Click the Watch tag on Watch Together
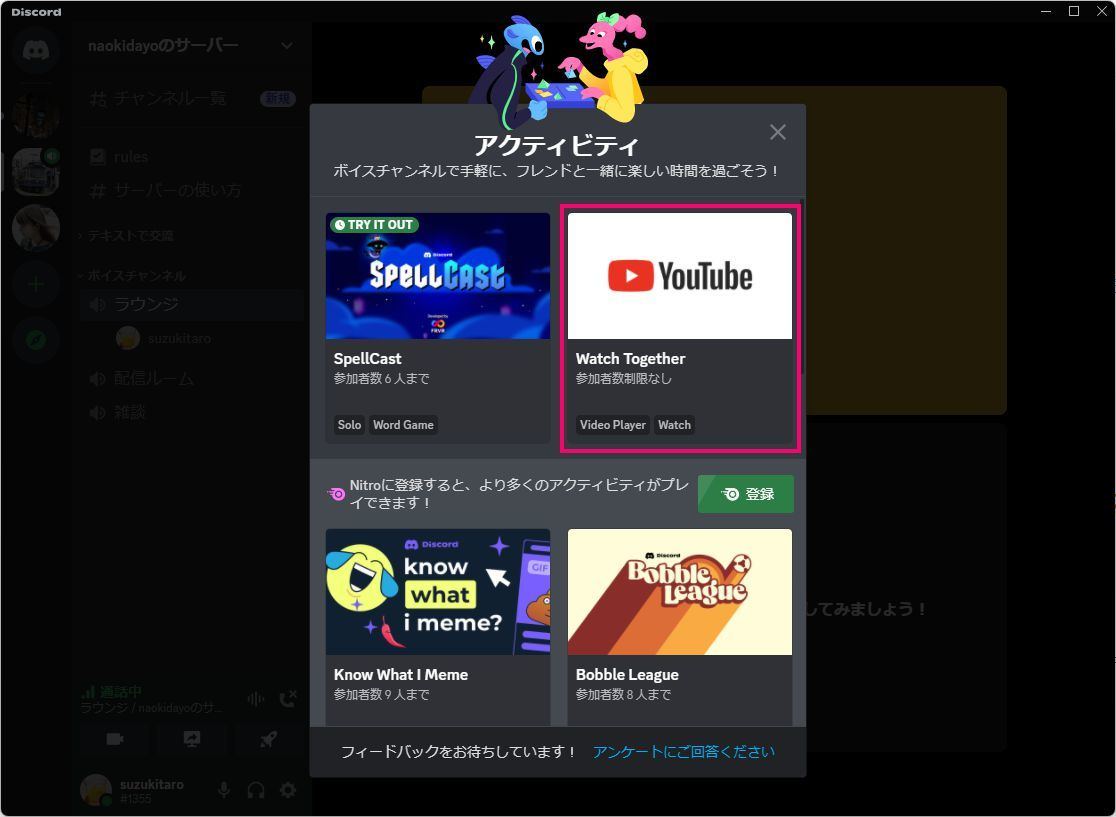The height and width of the screenshot is (817, 1116). (x=674, y=425)
